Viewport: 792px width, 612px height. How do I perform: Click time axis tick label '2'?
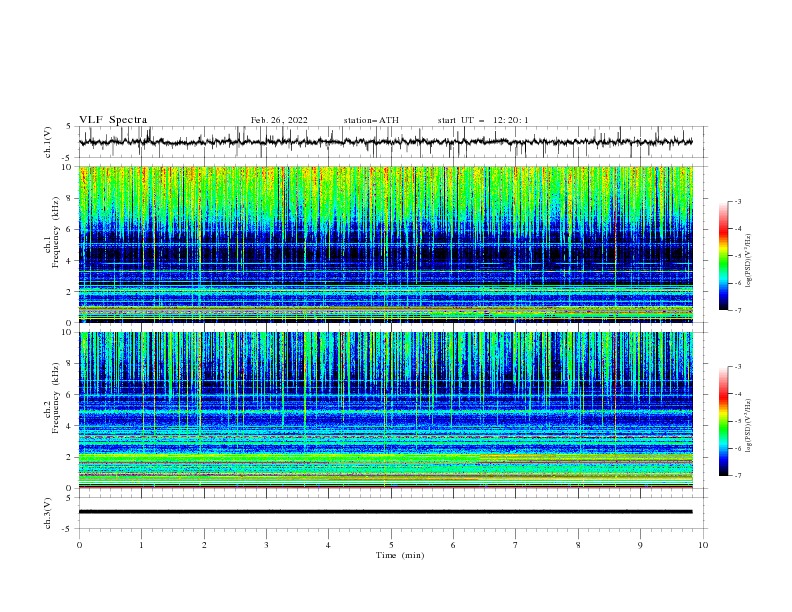click(204, 545)
